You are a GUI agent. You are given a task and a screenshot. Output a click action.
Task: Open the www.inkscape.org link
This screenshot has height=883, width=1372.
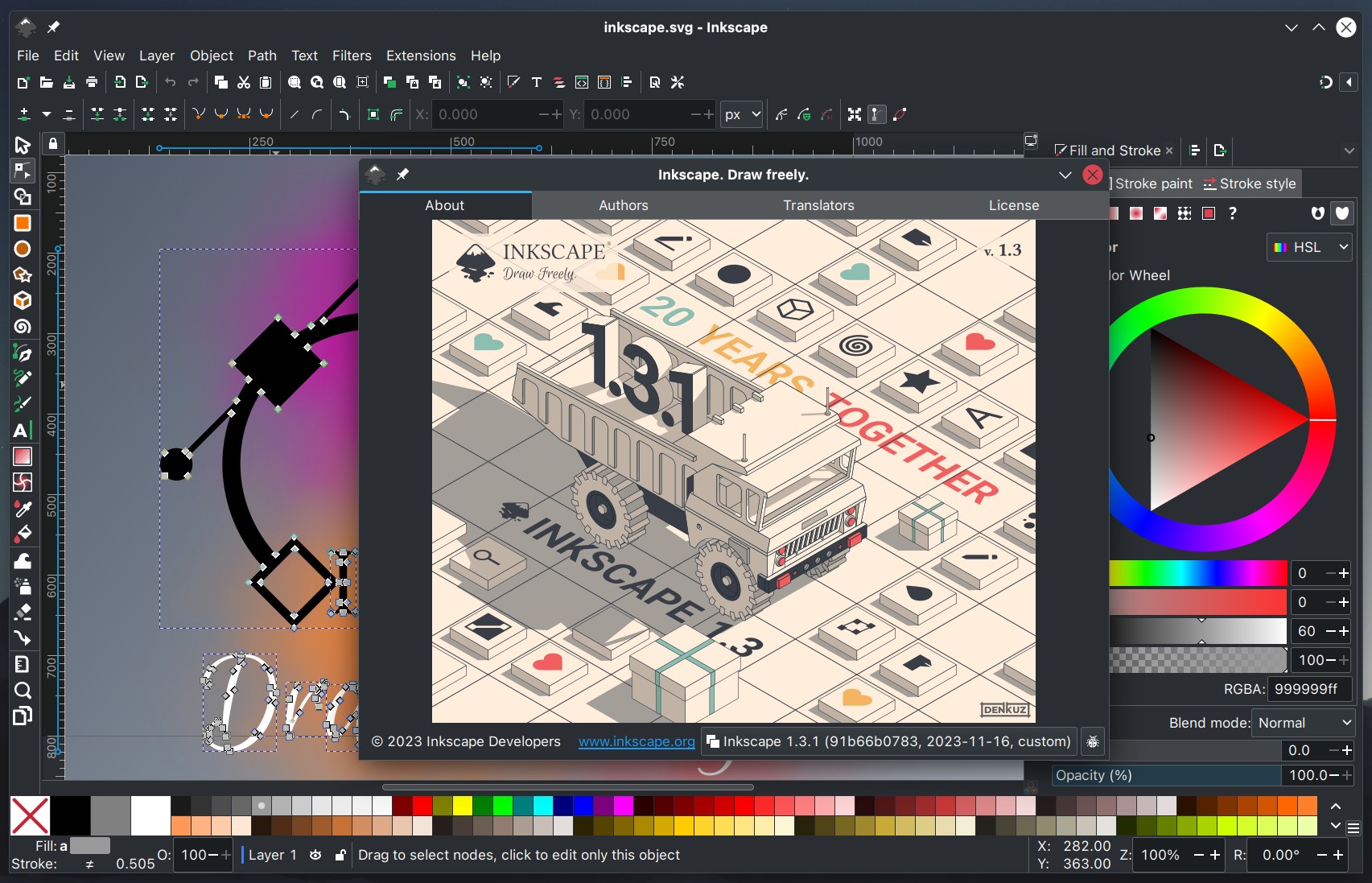point(636,741)
